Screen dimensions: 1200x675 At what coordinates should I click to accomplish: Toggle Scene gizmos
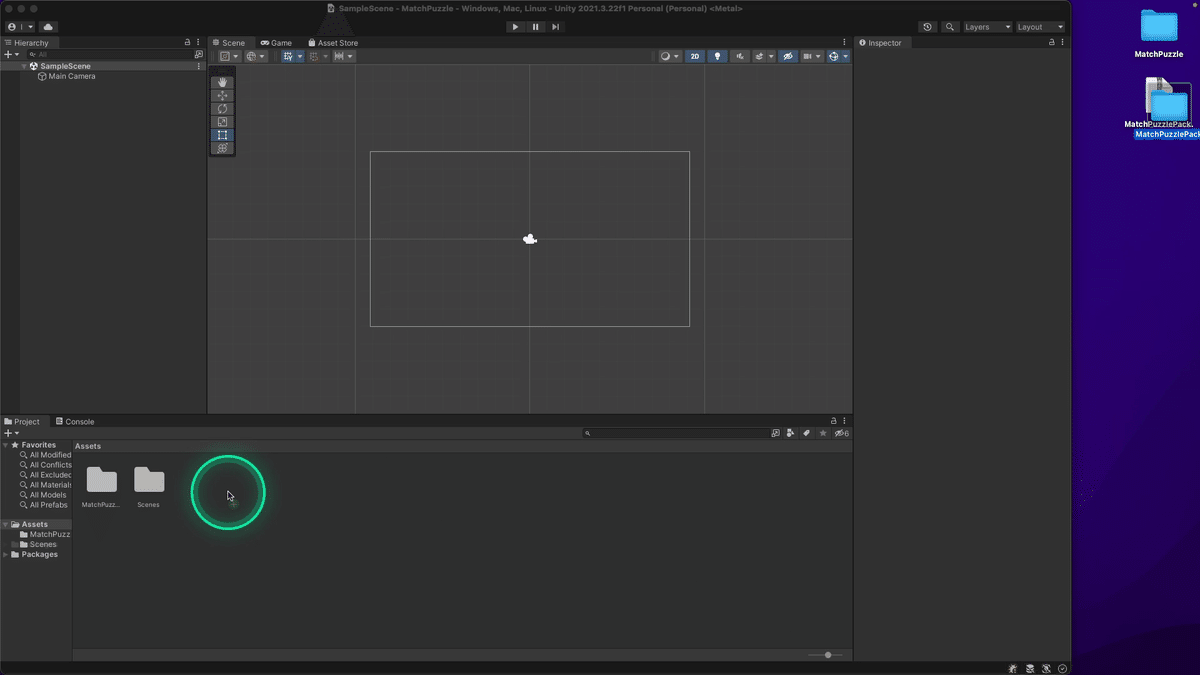(834, 56)
